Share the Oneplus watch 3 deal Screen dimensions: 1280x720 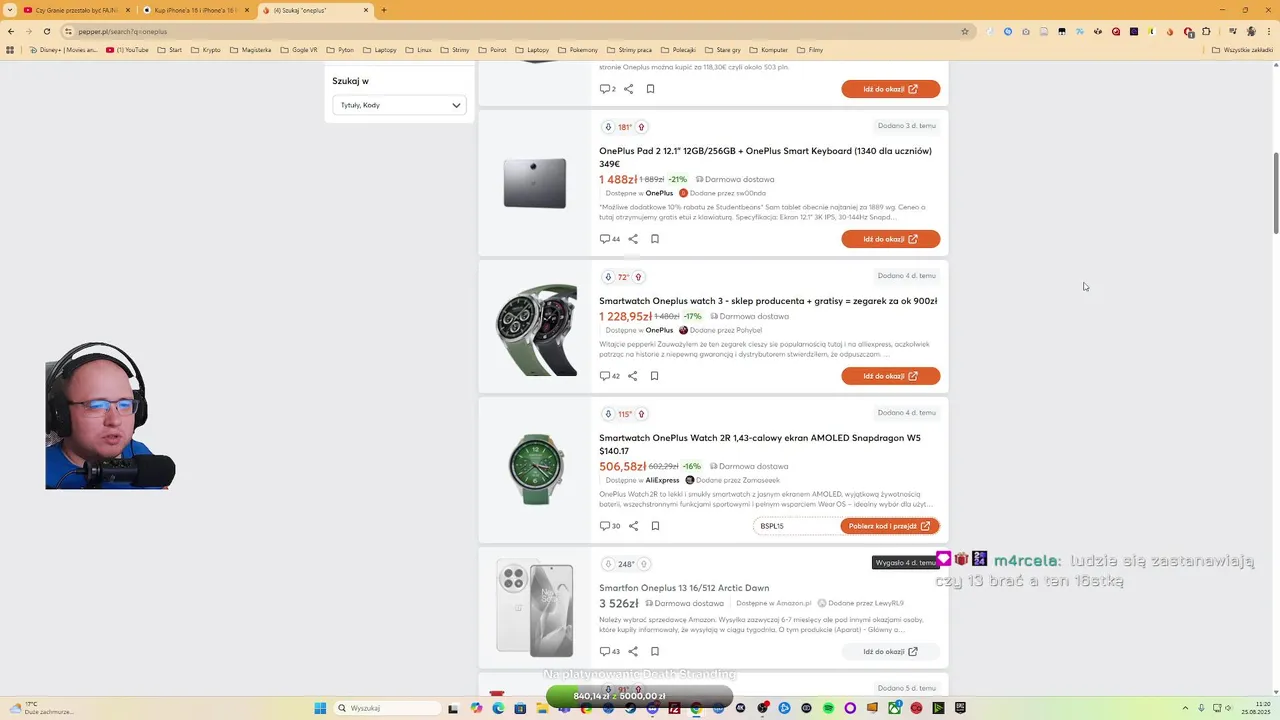pyautogui.click(x=632, y=376)
